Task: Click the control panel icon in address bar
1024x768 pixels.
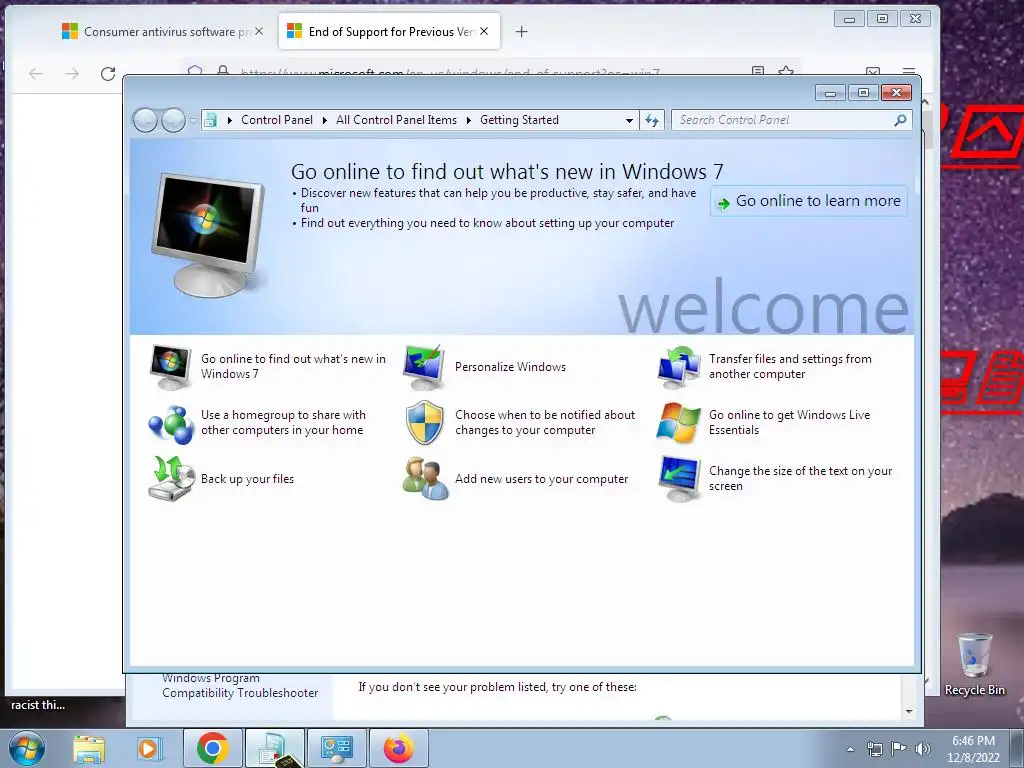Action: (210, 120)
